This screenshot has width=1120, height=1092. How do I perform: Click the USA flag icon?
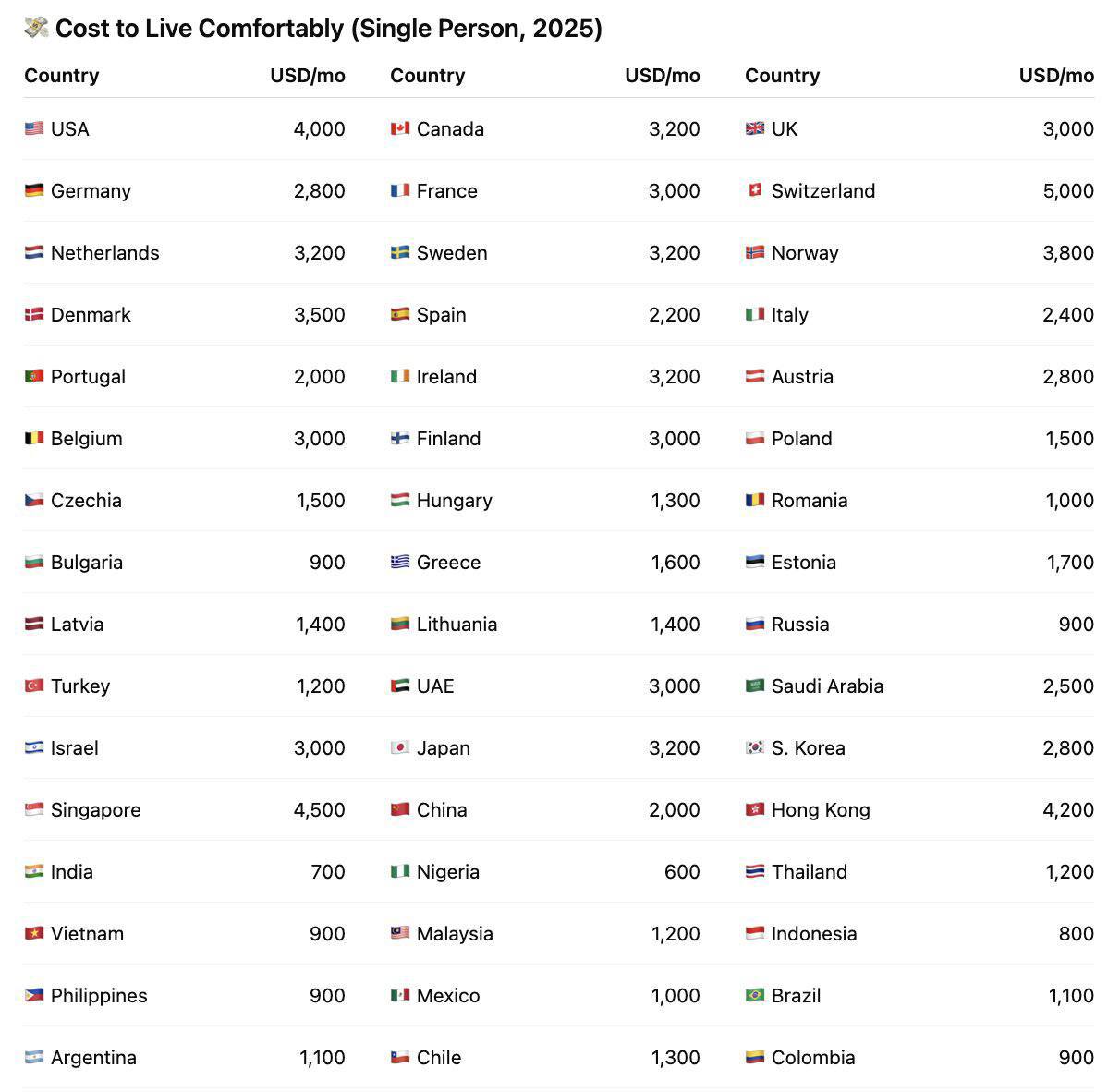tap(34, 128)
